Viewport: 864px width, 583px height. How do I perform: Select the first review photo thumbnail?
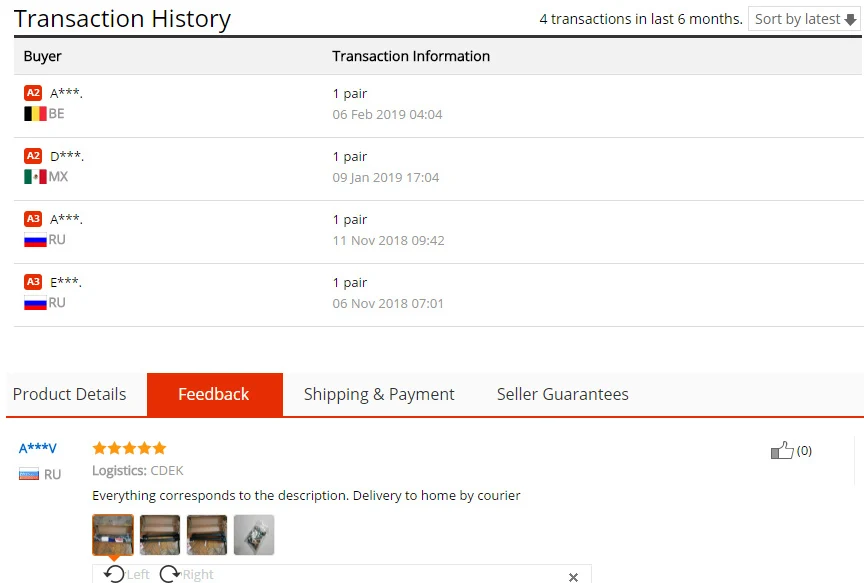(113, 535)
